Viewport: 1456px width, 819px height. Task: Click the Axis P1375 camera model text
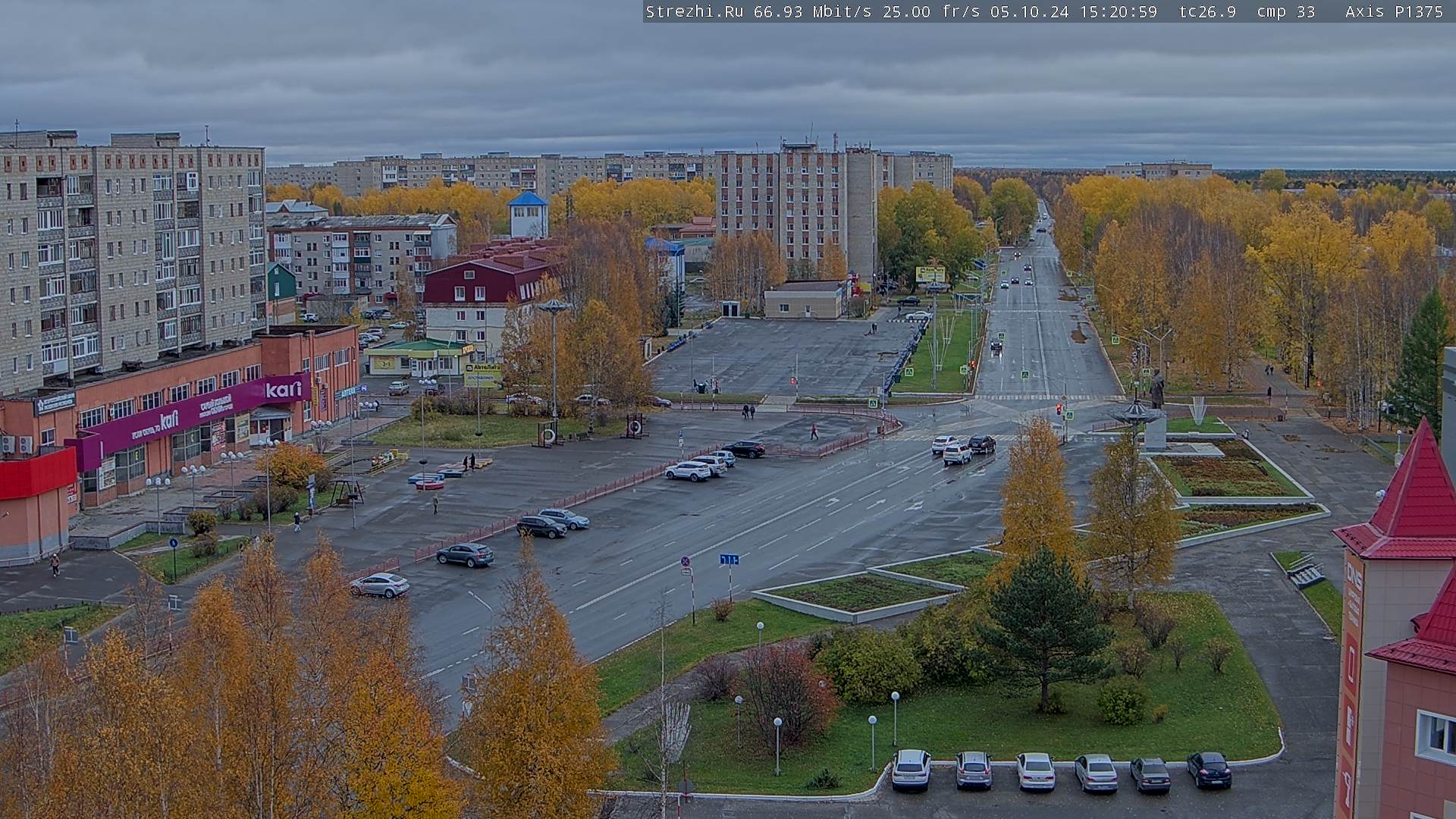click(x=1394, y=11)
